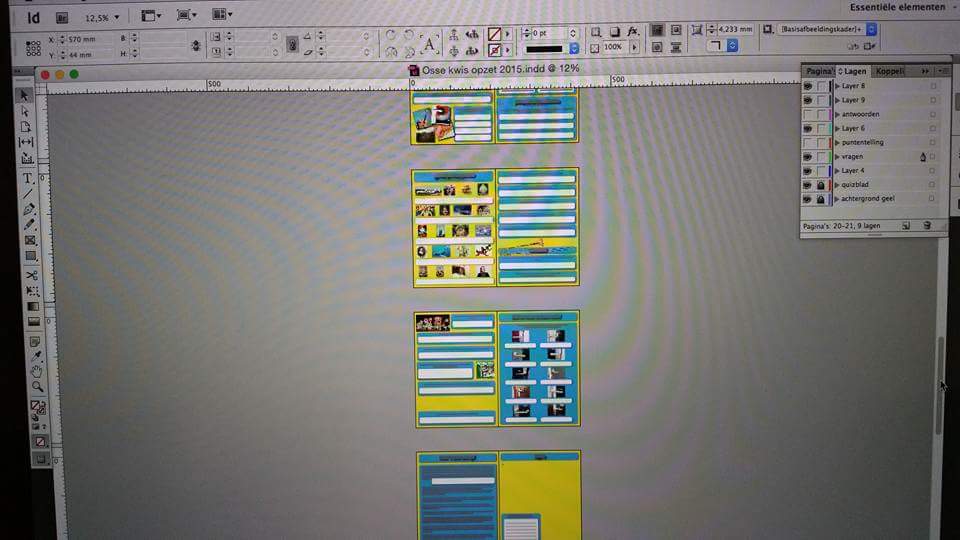Show the antwoorden layer

coord(808,114)
